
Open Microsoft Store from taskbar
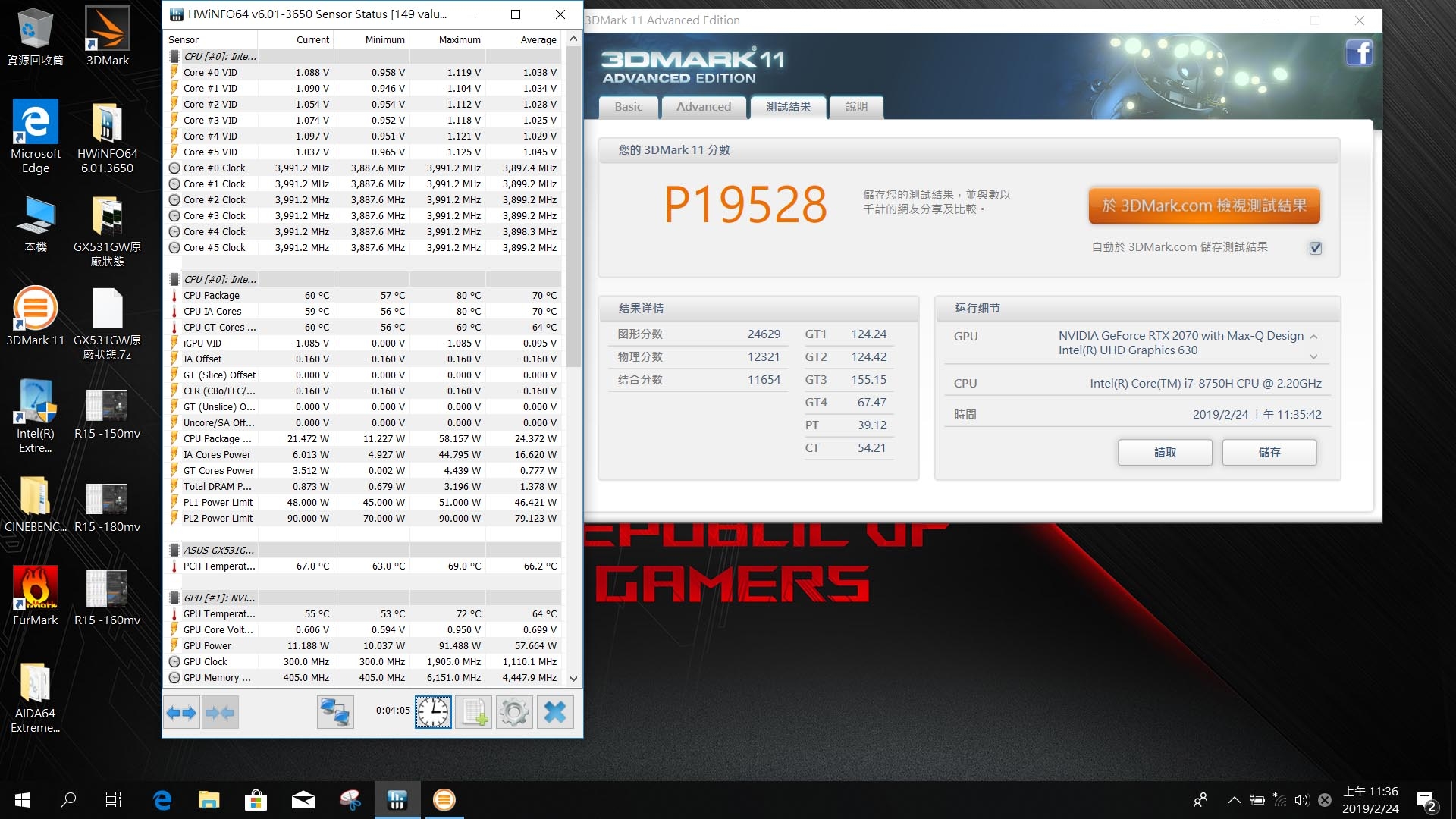tap(256, 800)
